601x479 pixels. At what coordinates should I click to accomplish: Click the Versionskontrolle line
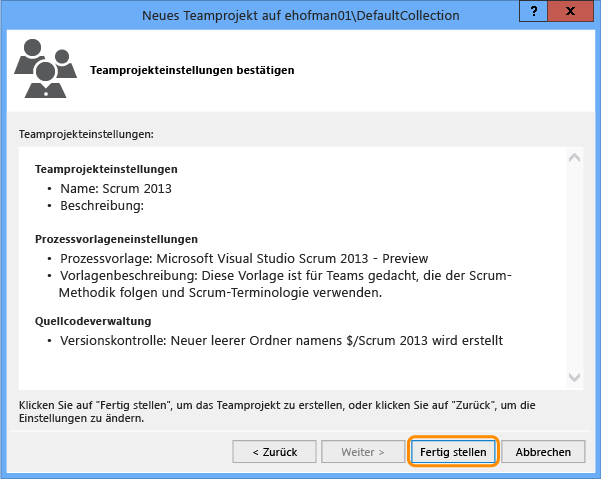pos(281,341)
